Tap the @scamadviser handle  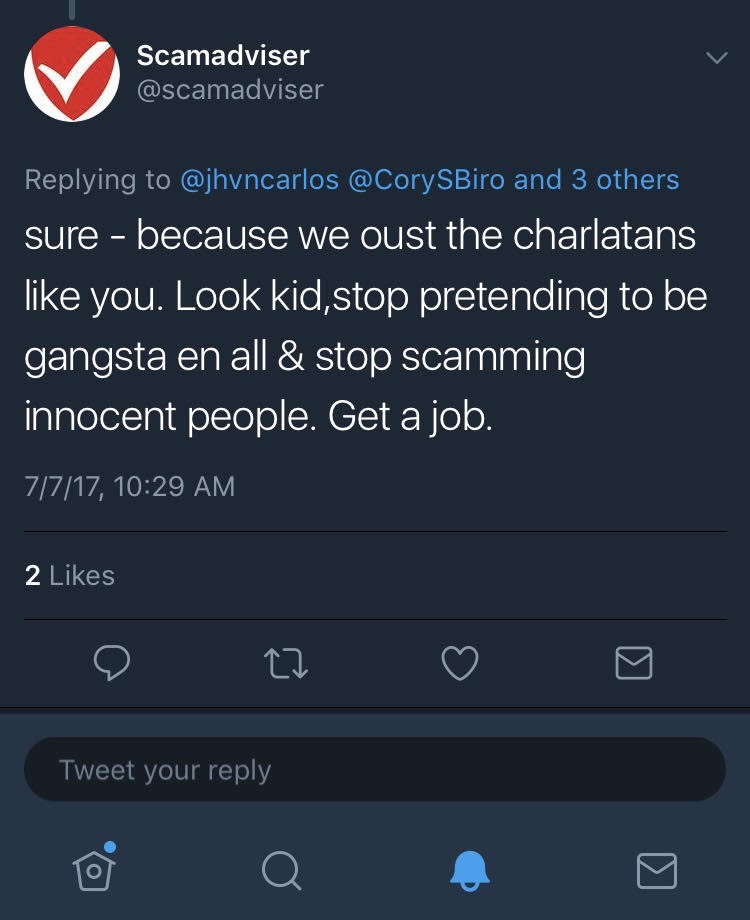(230, 90)
